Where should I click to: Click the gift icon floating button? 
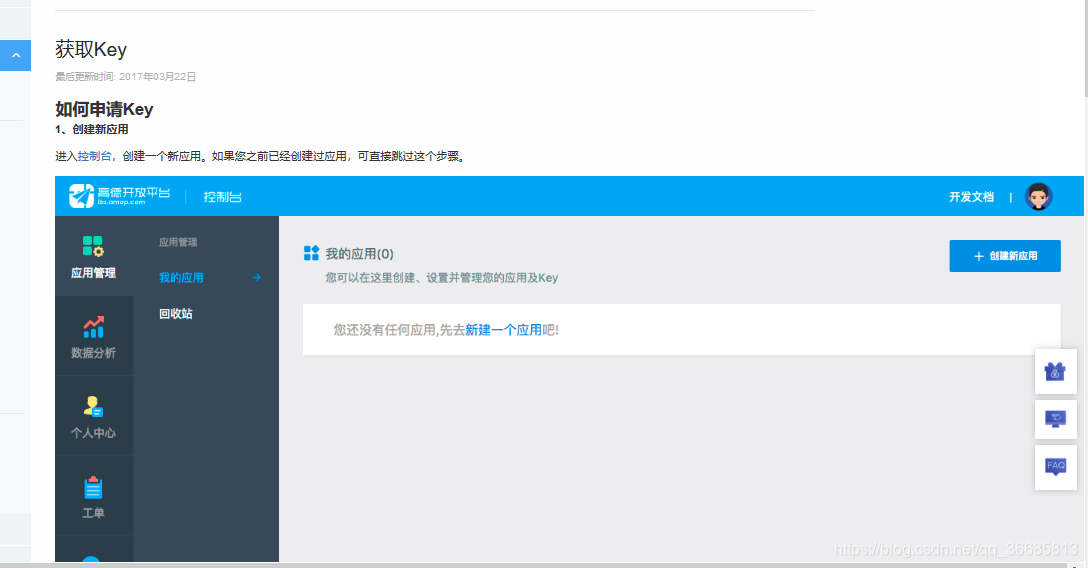pos(1055,372)
